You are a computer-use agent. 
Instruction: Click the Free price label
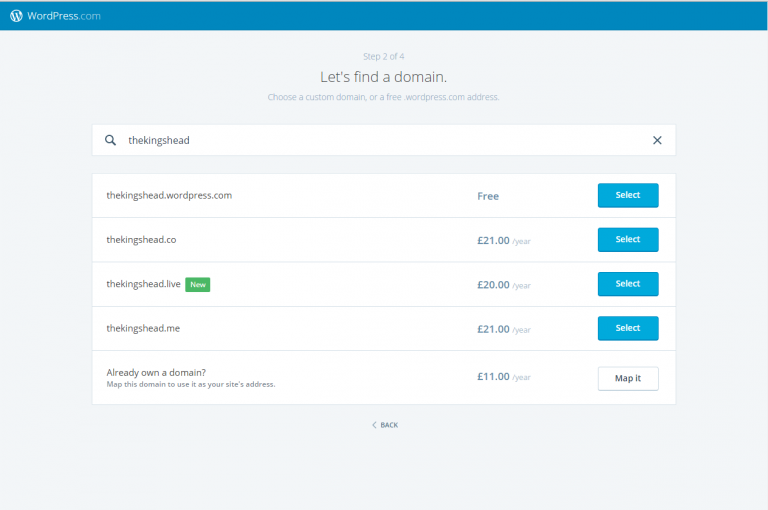[488, 196]
